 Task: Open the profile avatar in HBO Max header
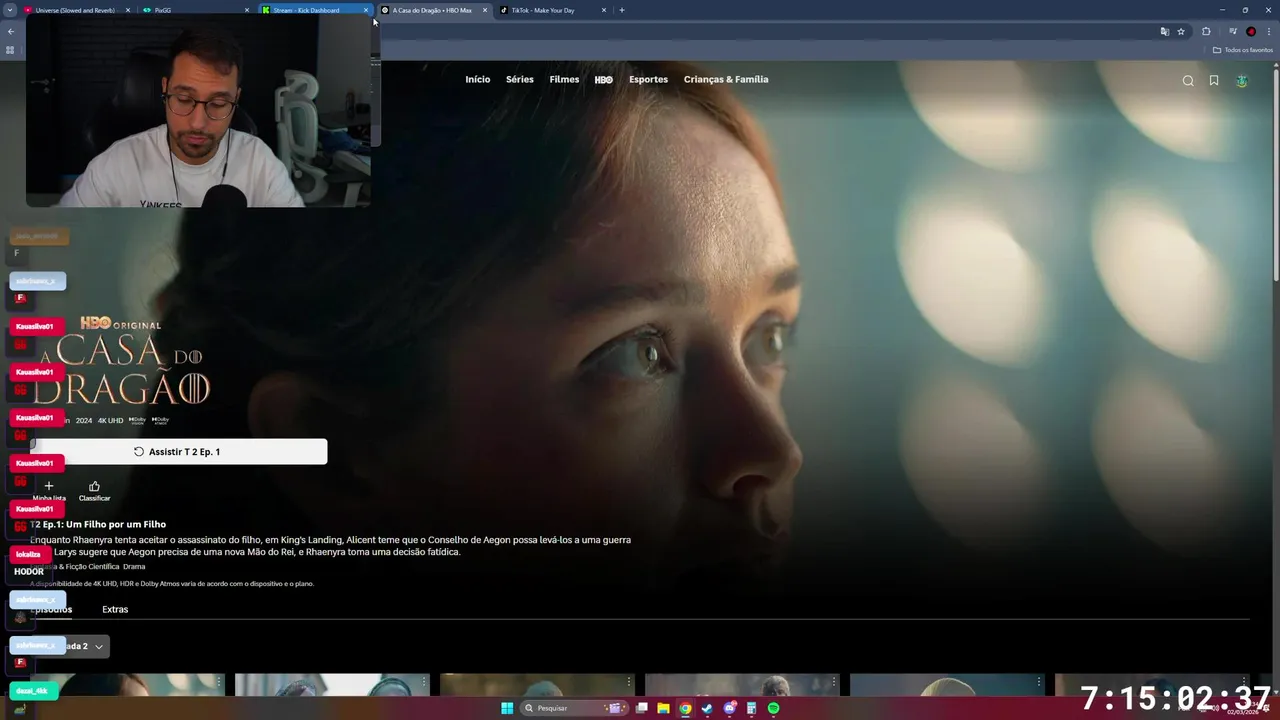click(1242, 81)
